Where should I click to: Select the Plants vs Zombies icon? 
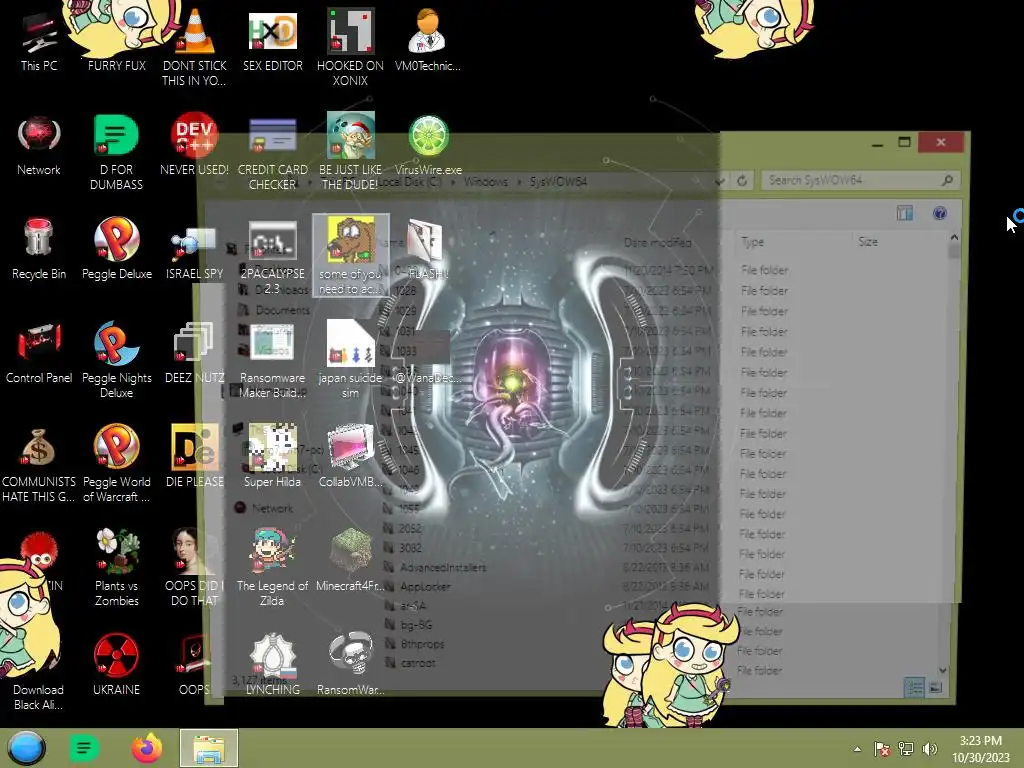coord(117,568)
